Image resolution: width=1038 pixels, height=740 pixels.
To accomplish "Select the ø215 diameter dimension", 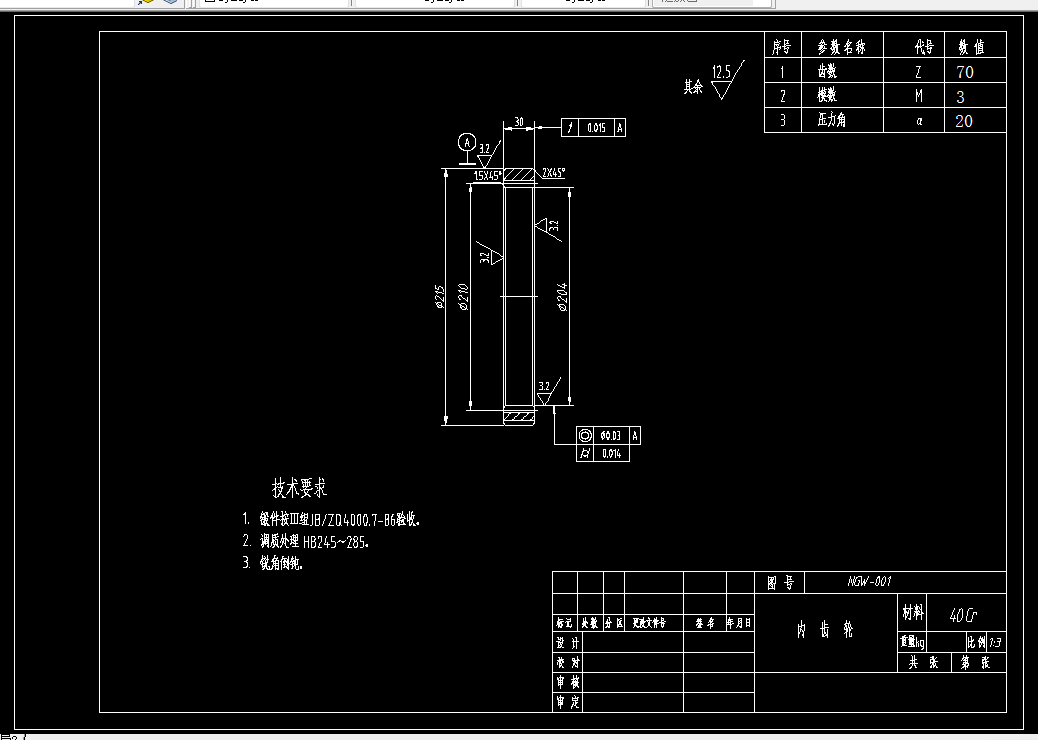I will tap(439, 297).
